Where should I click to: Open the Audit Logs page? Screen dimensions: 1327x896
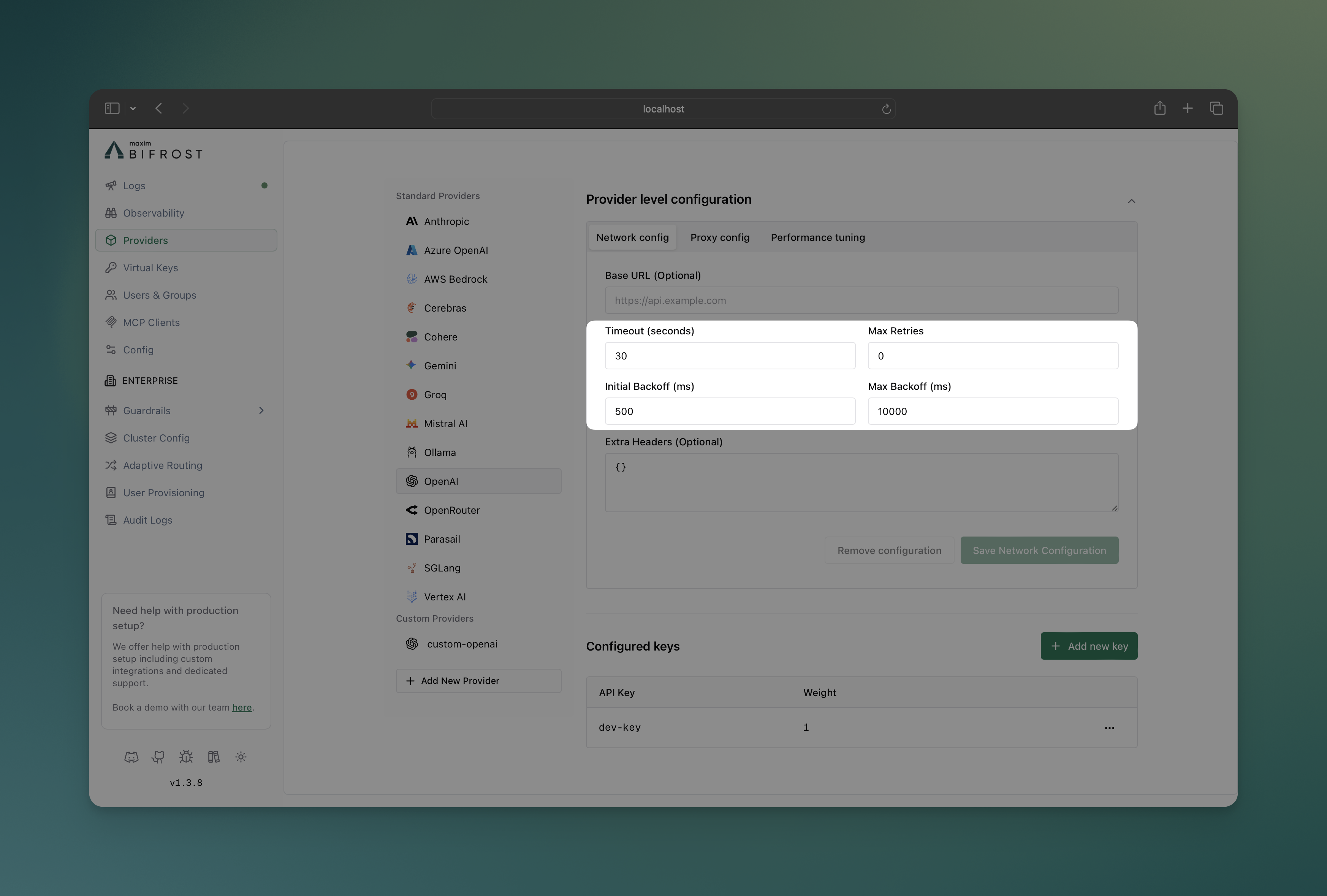pyautogui.click(x=147, y=520)
